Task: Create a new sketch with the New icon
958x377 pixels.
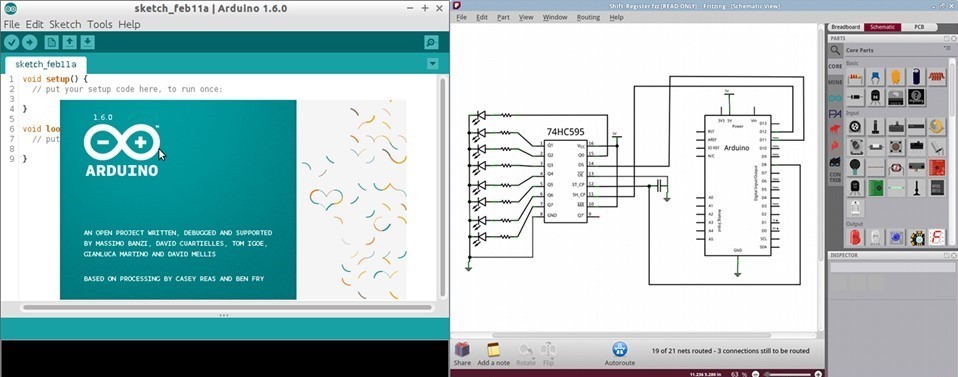Action: point(52,42)
